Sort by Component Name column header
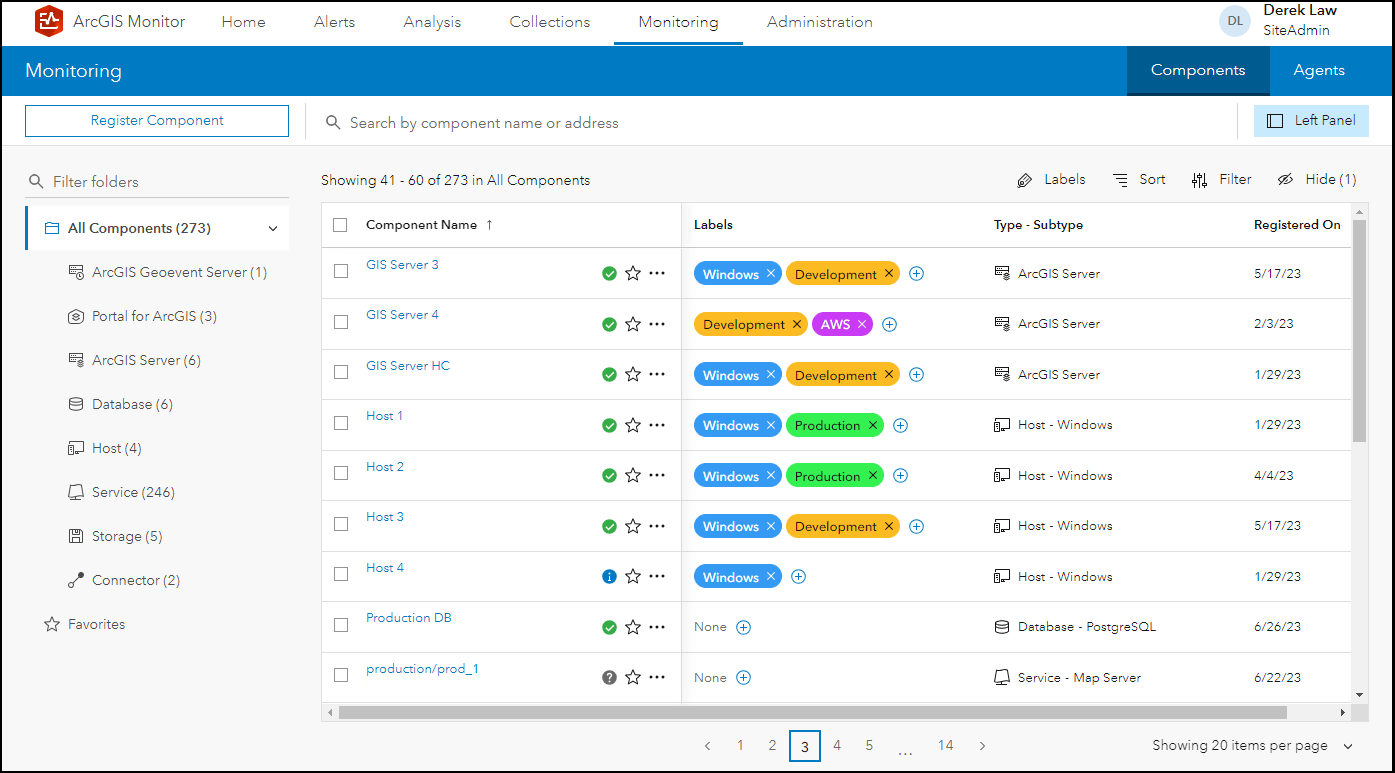1395x773 pixels. (429, 225)
